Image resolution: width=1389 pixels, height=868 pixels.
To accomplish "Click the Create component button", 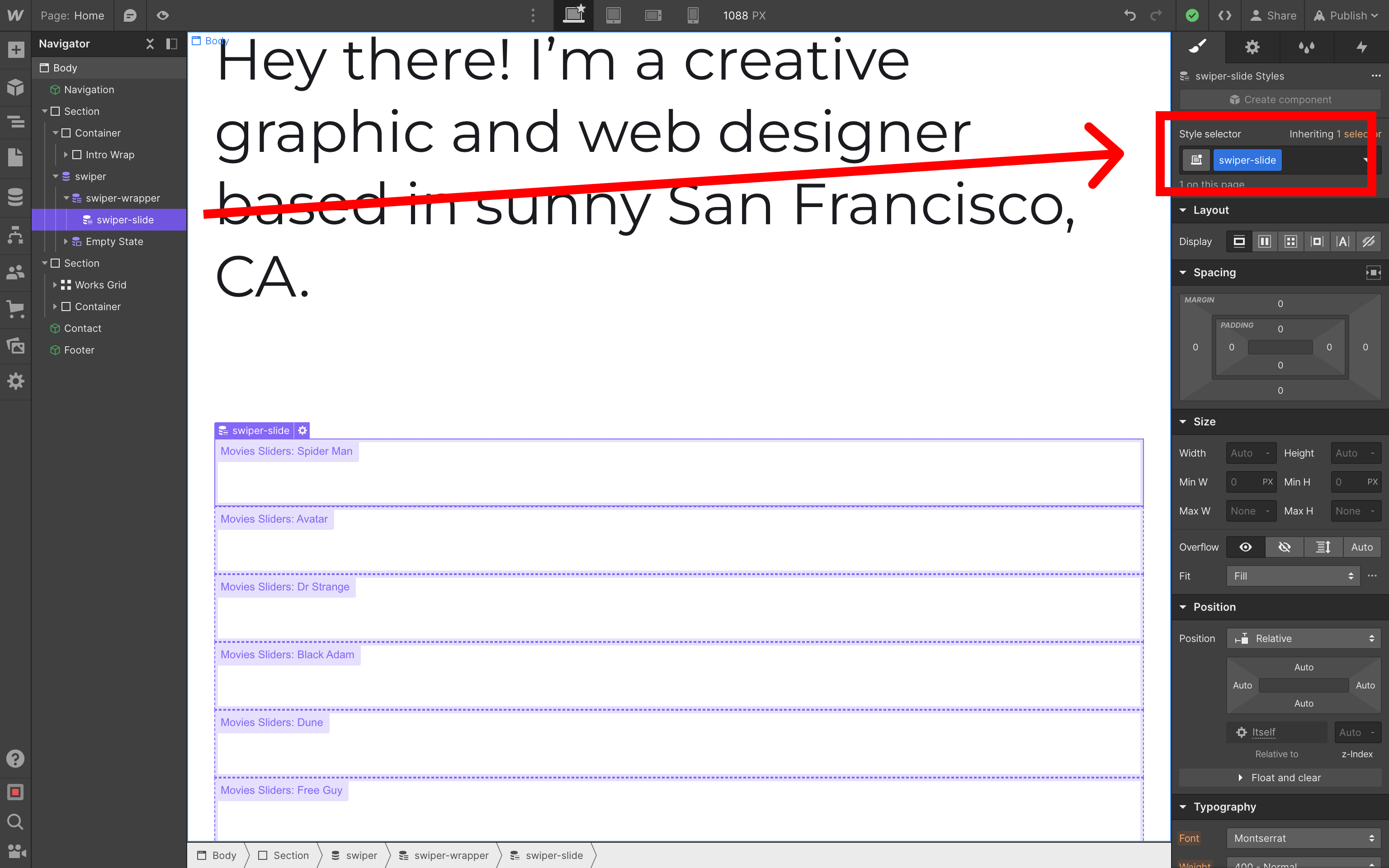I will 1280,100.
